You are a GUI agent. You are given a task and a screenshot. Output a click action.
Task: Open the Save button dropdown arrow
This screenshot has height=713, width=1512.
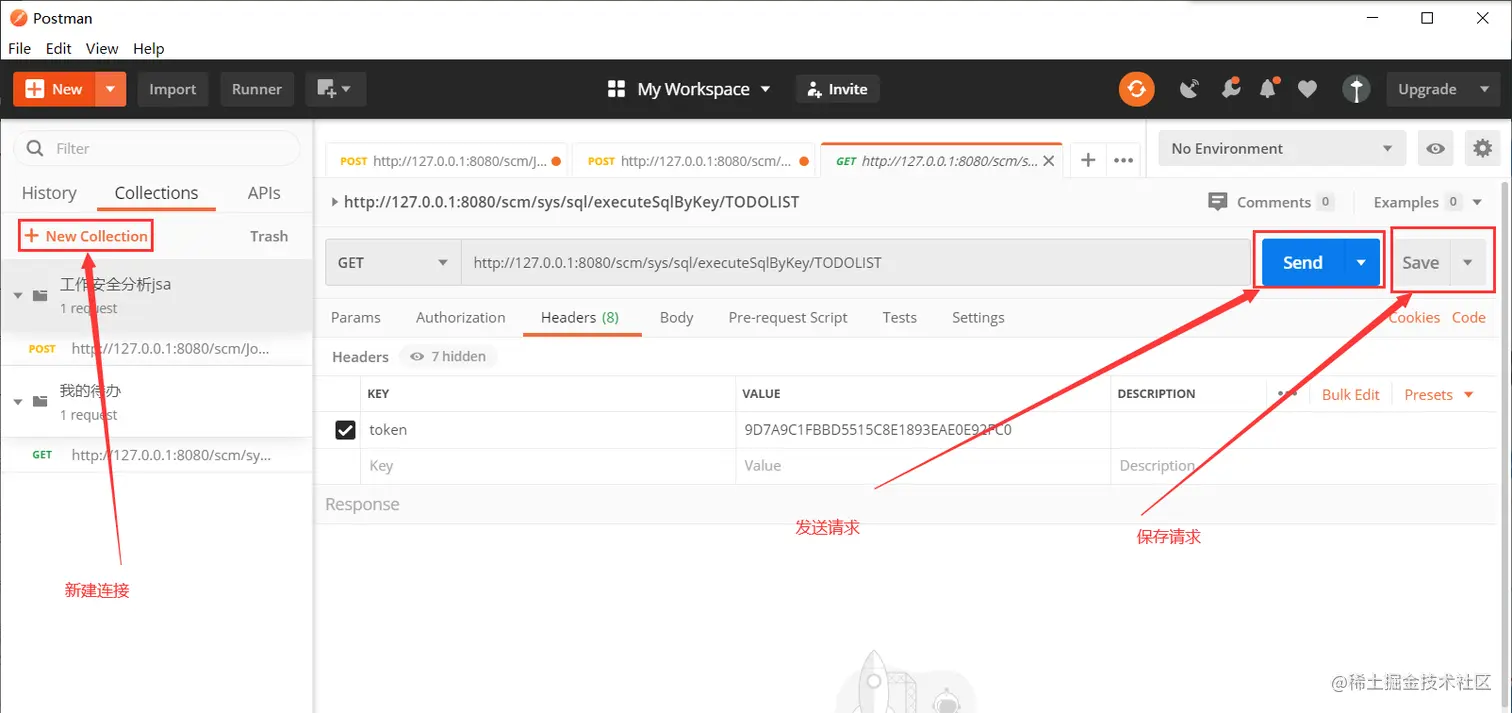pyautogui.click(x=1468, y=263)
